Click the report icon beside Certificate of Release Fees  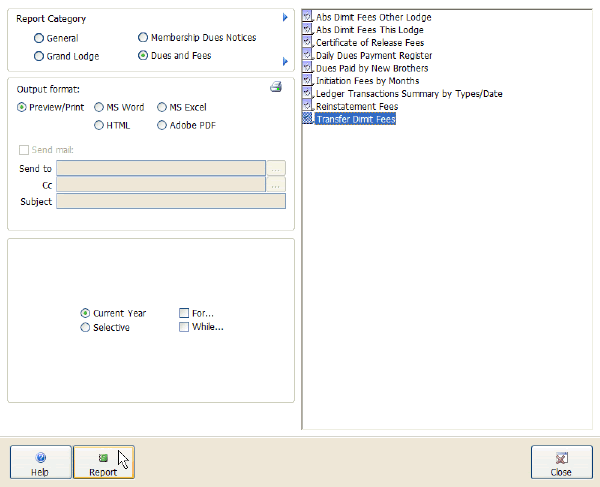308,43
